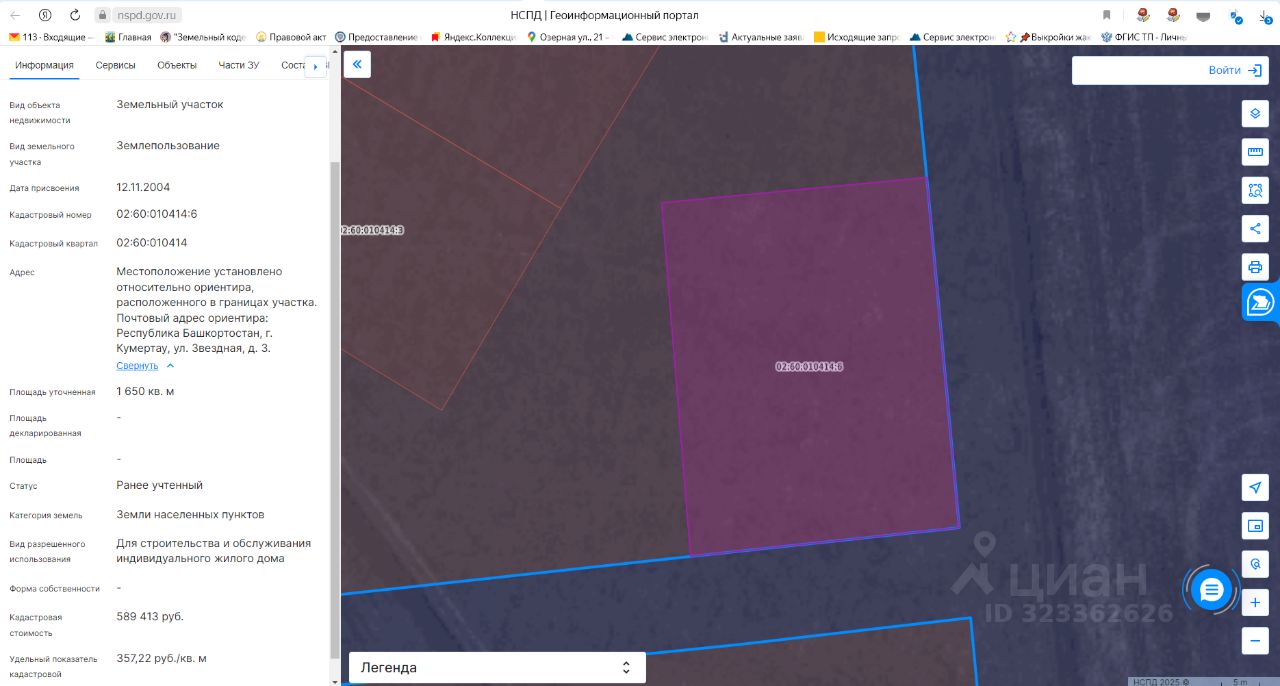Open the 'Озерная ул., 21' maps bookmark
This screenshot has height=686, width=1280.
point(568,37)
